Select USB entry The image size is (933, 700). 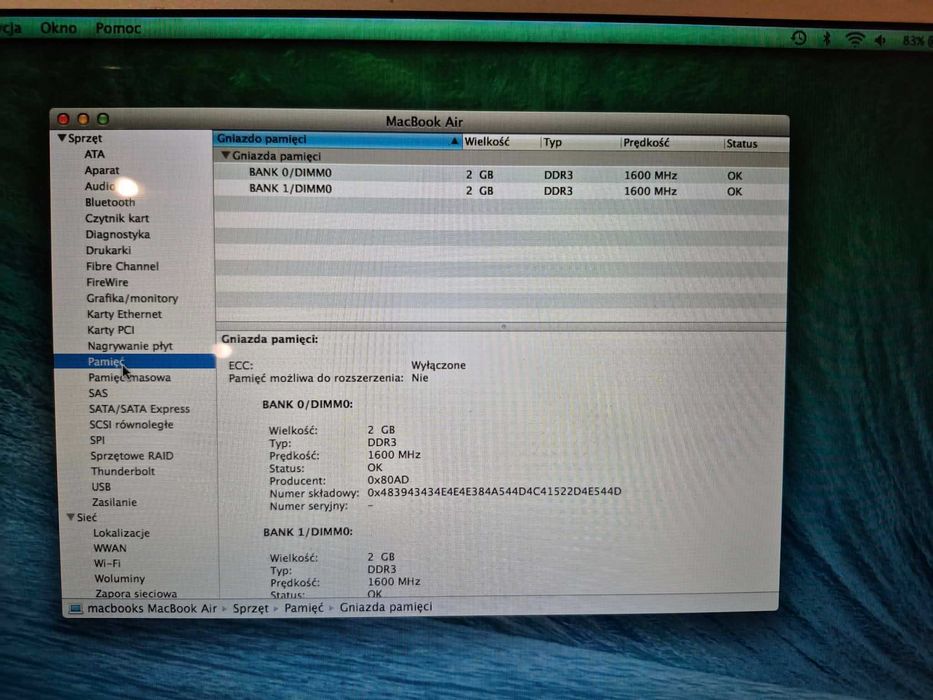tap(101, 487)
